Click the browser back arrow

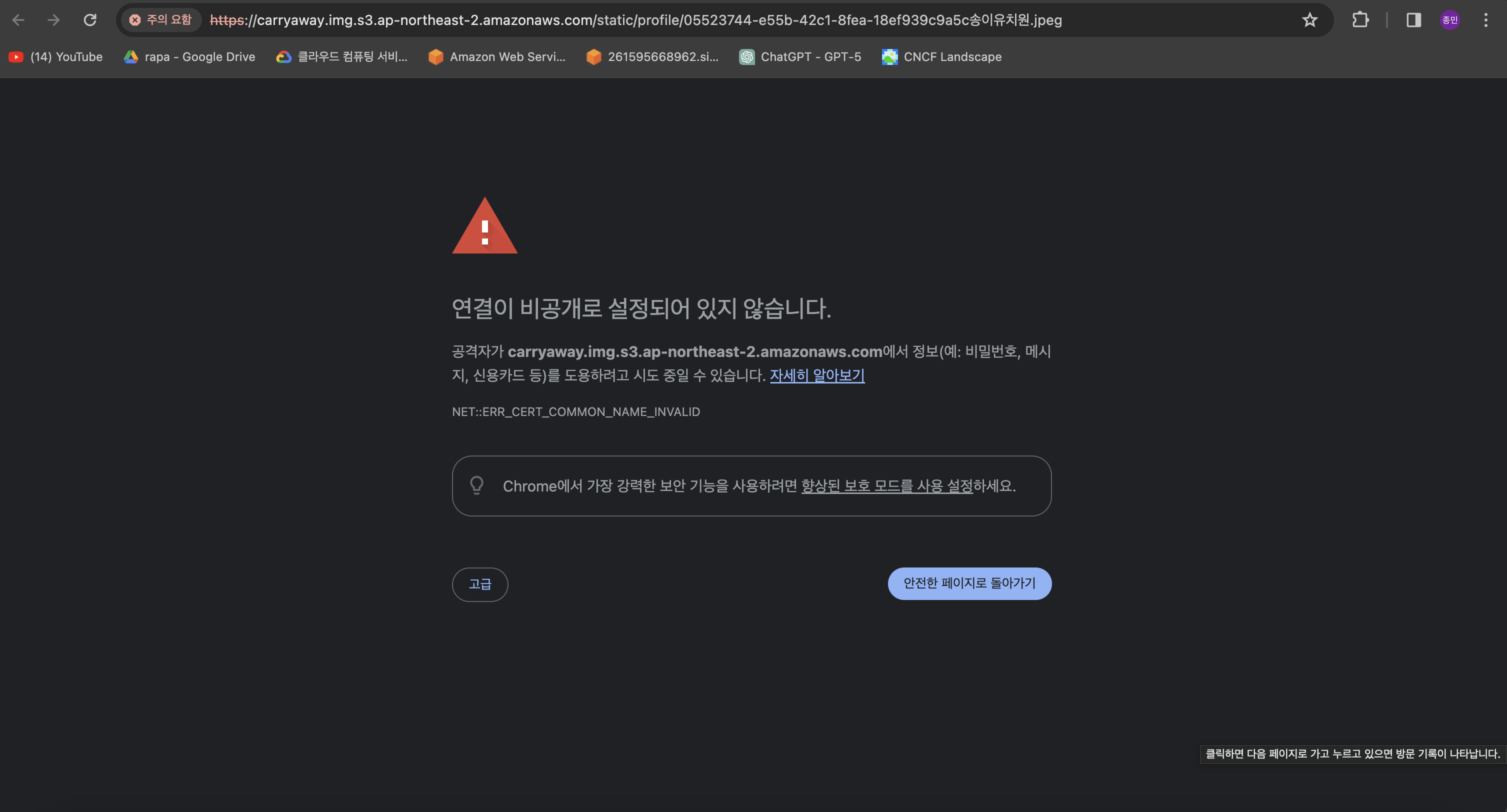click(18, 20)
